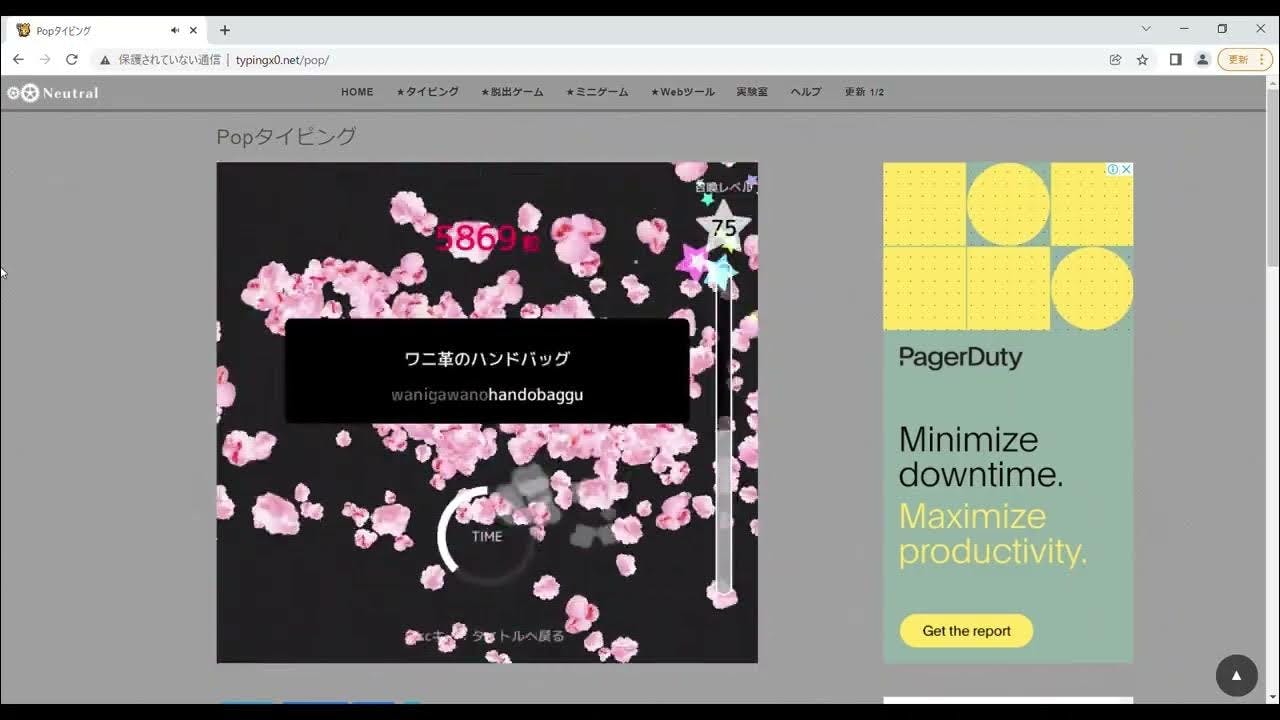Click the Neutral site logo
Viewport: 1280px width, 720px height.
pyautogui.click(x=53, y=93)
